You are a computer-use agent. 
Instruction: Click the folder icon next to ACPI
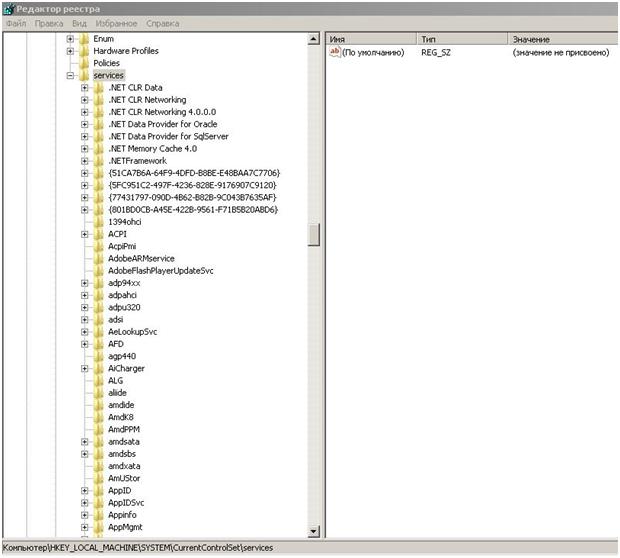point(99,234)
